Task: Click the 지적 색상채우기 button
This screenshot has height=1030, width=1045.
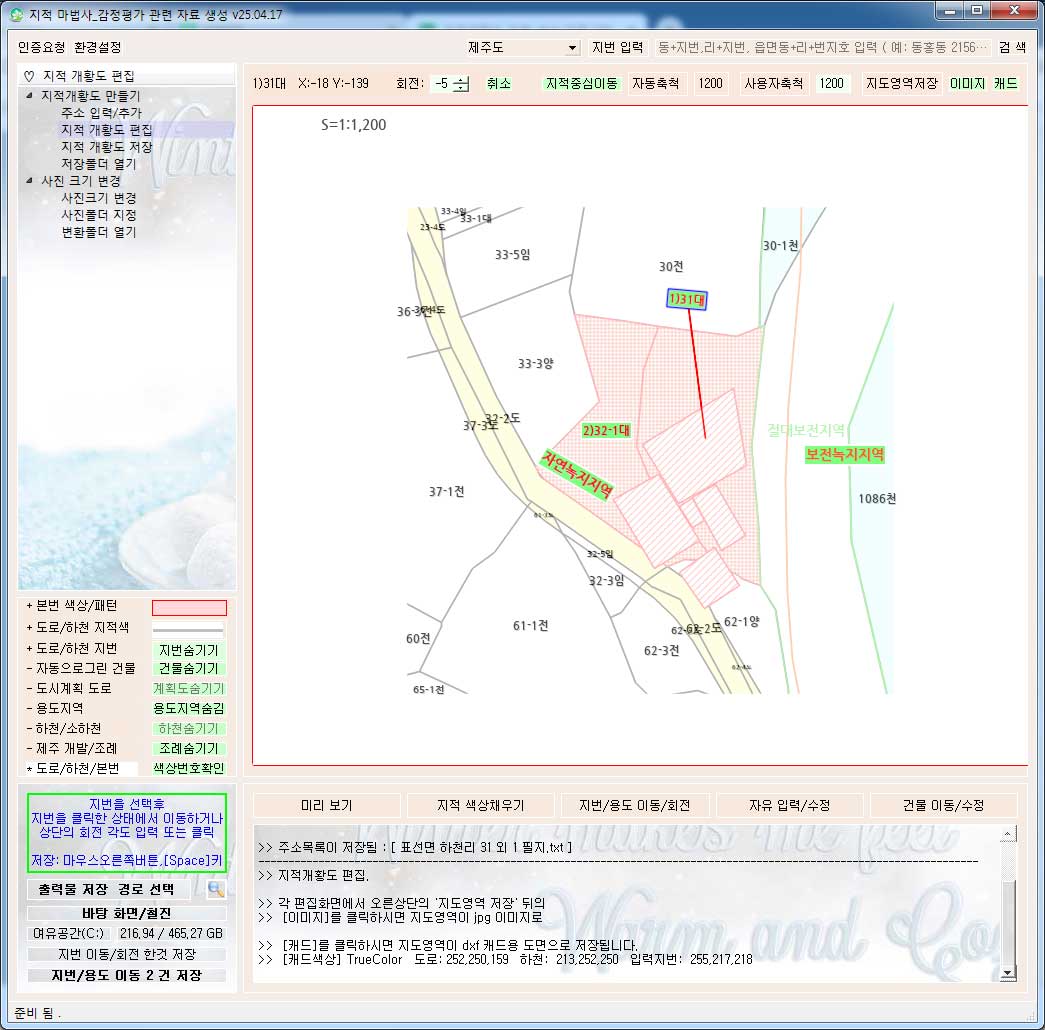Action: pos(480,805)
